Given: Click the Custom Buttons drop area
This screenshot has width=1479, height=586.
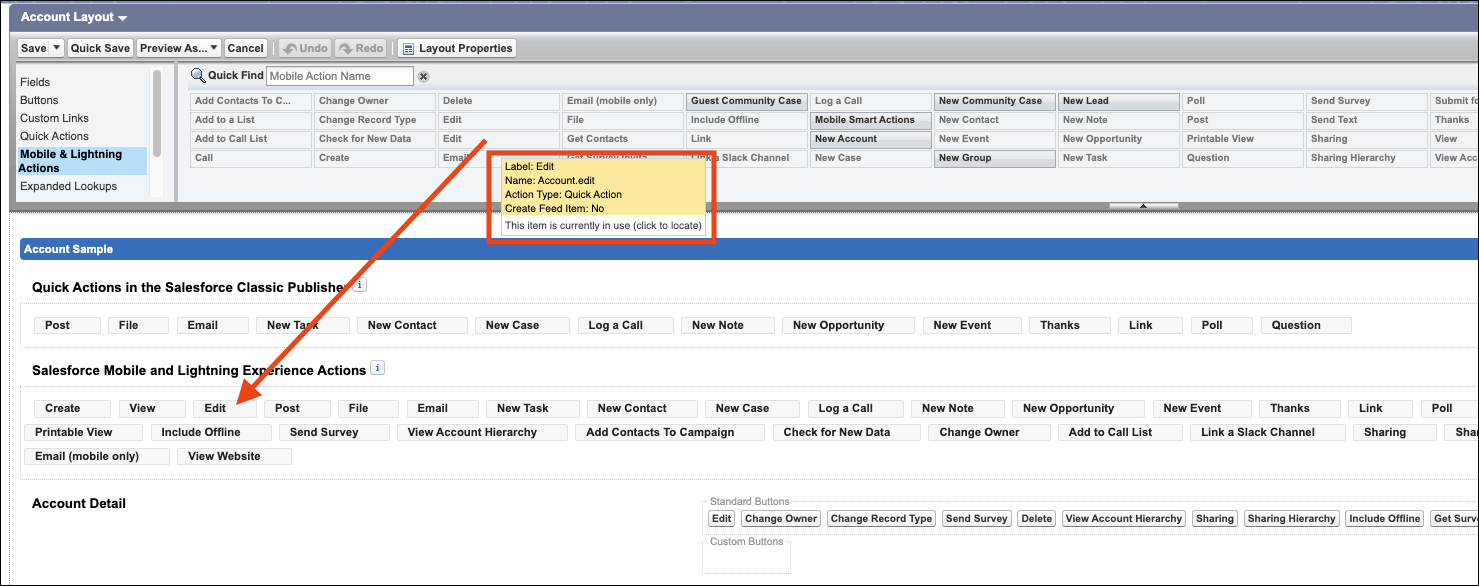Looking at the screenshot, I should 746,555.
